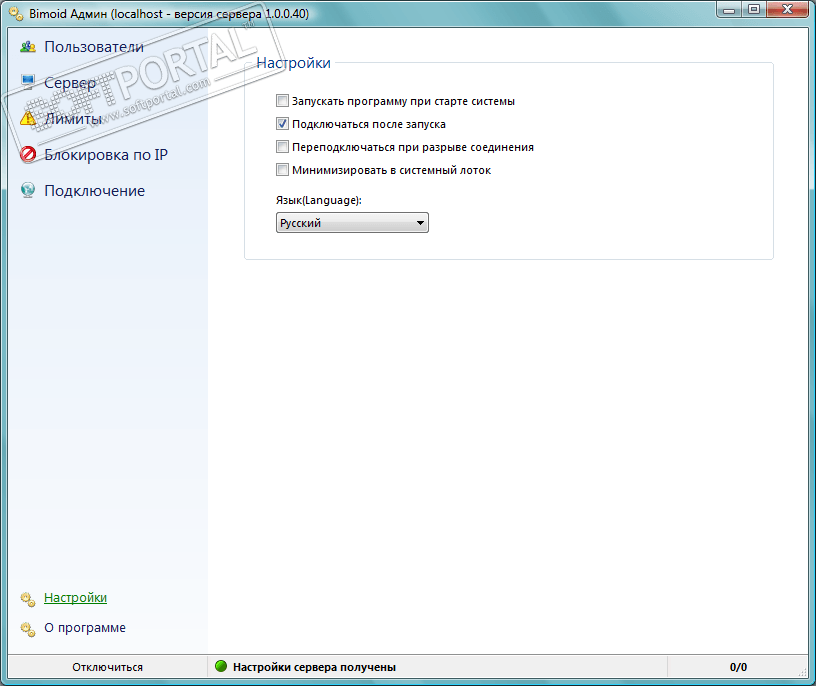
Task: Click the Подключение globe icon
Action: 28,190
